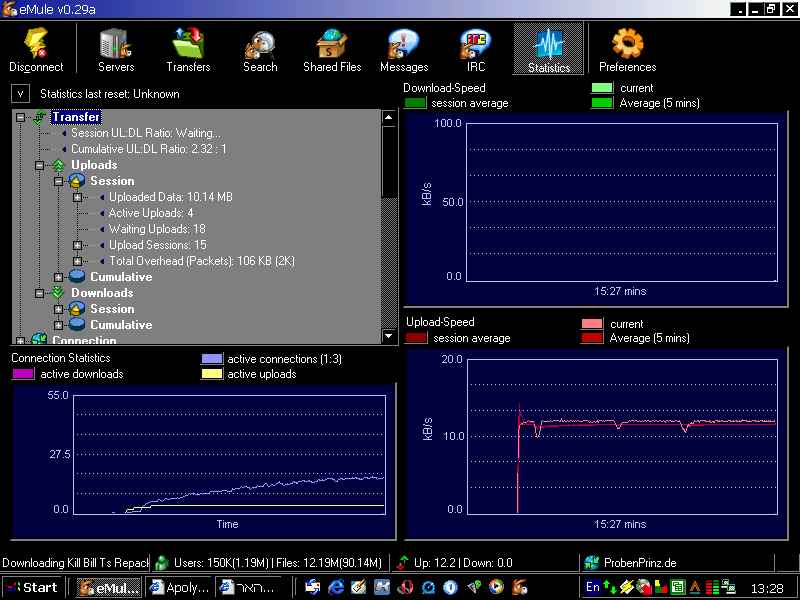
Task: Click the purple active downloads color swatch
Action: [x=23, y=374]
